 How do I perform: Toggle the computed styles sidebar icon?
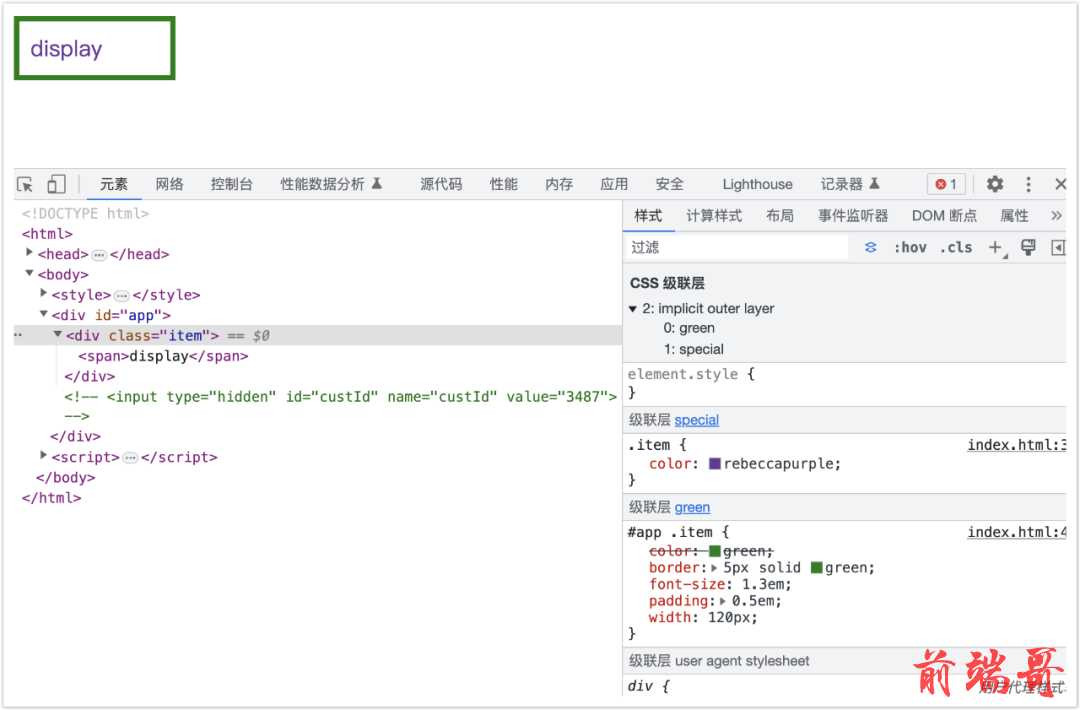pos(1059,247)
